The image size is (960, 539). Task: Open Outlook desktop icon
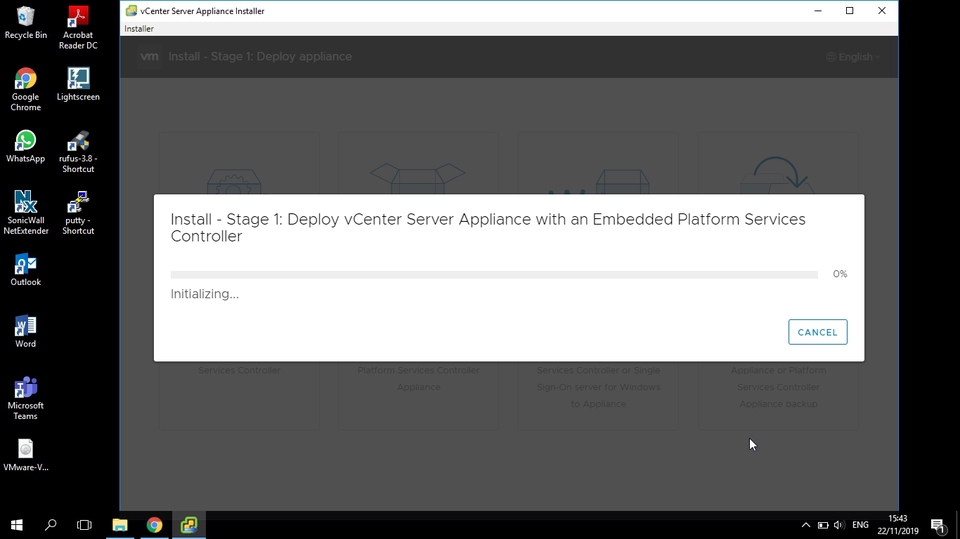coord(26,270)
